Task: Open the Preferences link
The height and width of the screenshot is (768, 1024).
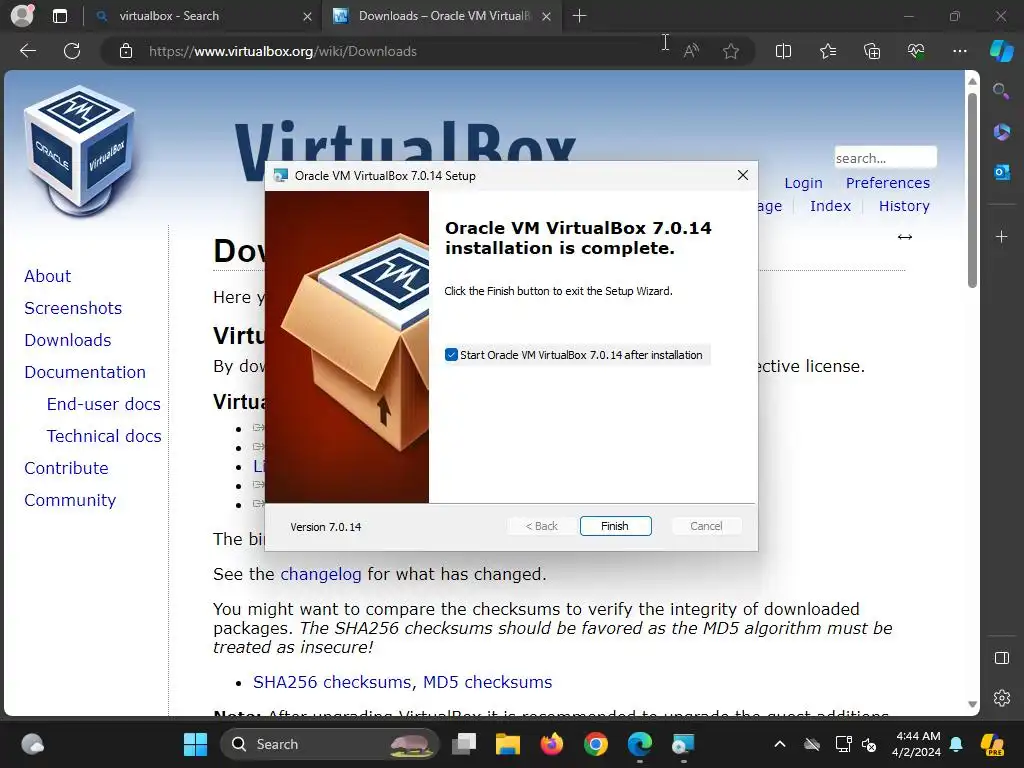Action: pyautogui.click(x=888, y=183)
